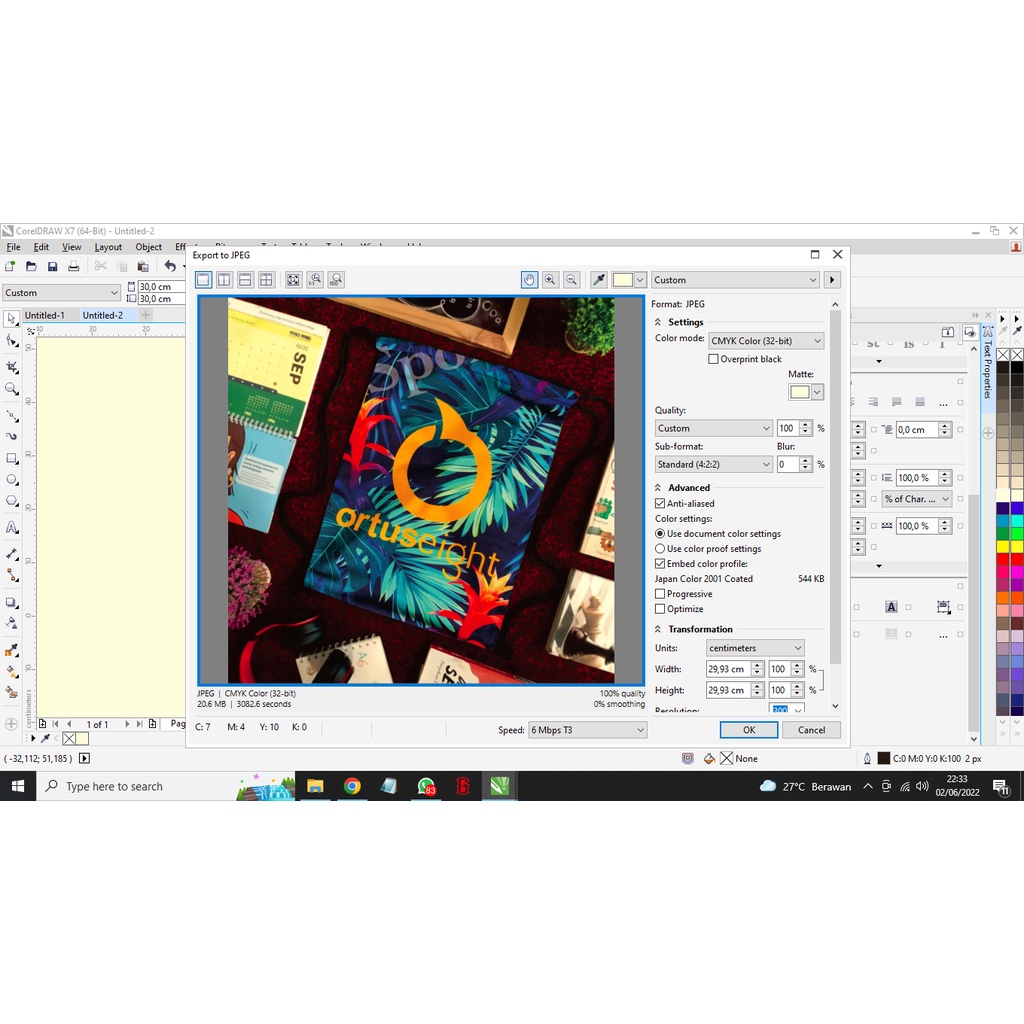This screenshot has width=1024, height=1024.
Task: Open Google Chrome from the taskbar
Action: pyautogui.click(x=352, y=786)
